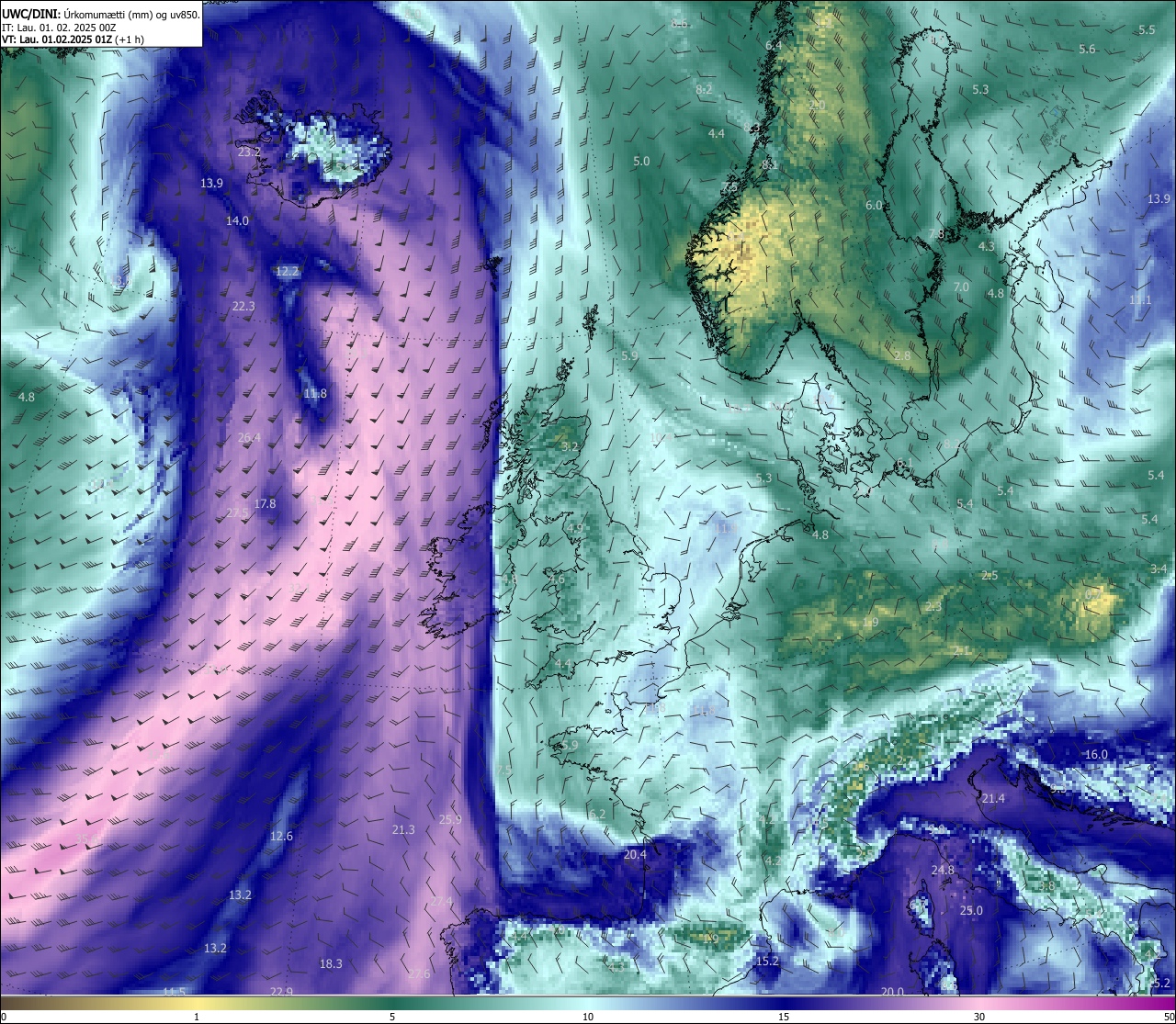Click the VT valid time line reading 01Z
The height and width of the screenshot is (1024, 1176).
(x=72, y=39)
